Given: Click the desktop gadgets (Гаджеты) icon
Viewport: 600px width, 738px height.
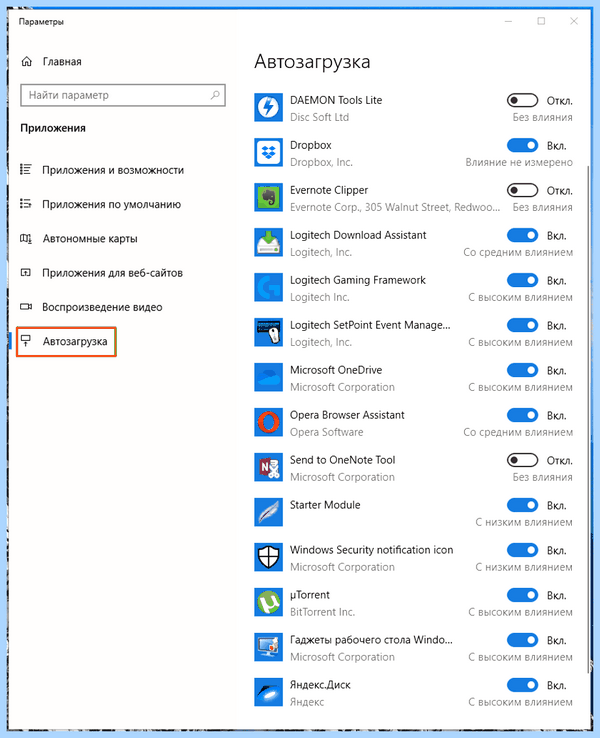Looking at the screenshot, I should tap(268, 647).
